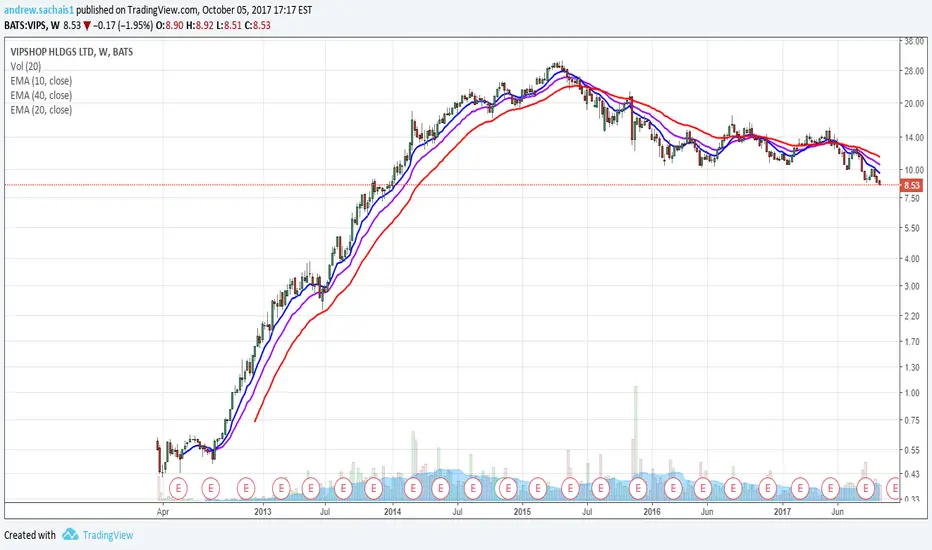Screen dimensions: 932x550
Task: Open the andrew.sachais1 author profile link
Action: 39,10
